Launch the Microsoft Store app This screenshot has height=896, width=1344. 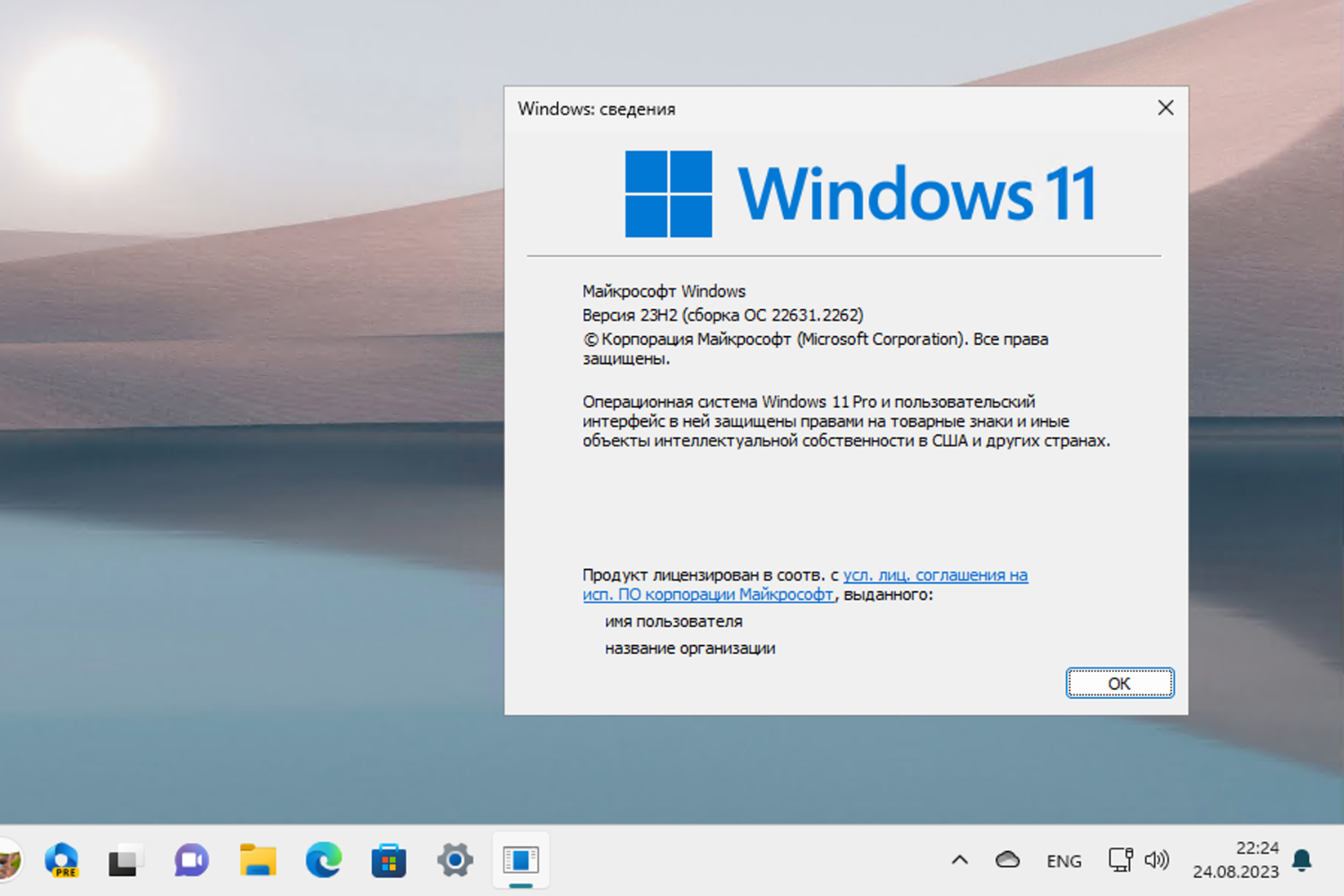point(389,860)
